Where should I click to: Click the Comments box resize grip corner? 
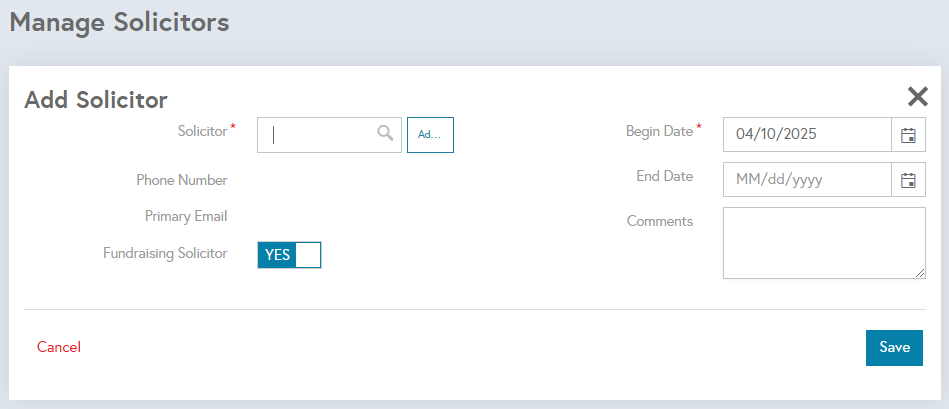click(x=920, y=273)
